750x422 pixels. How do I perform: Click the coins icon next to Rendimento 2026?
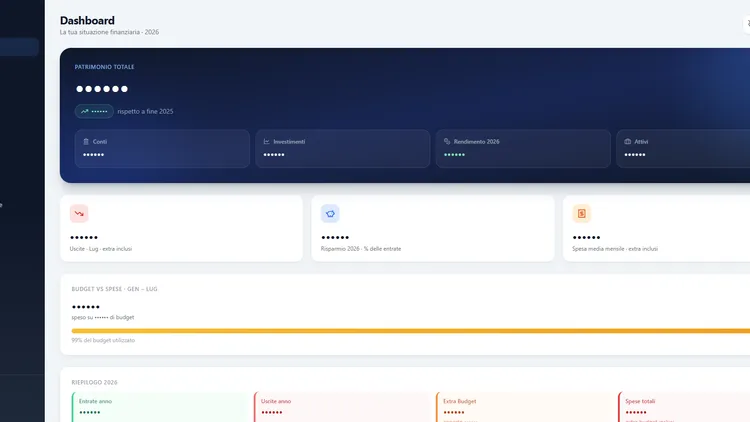coord(447,142)
